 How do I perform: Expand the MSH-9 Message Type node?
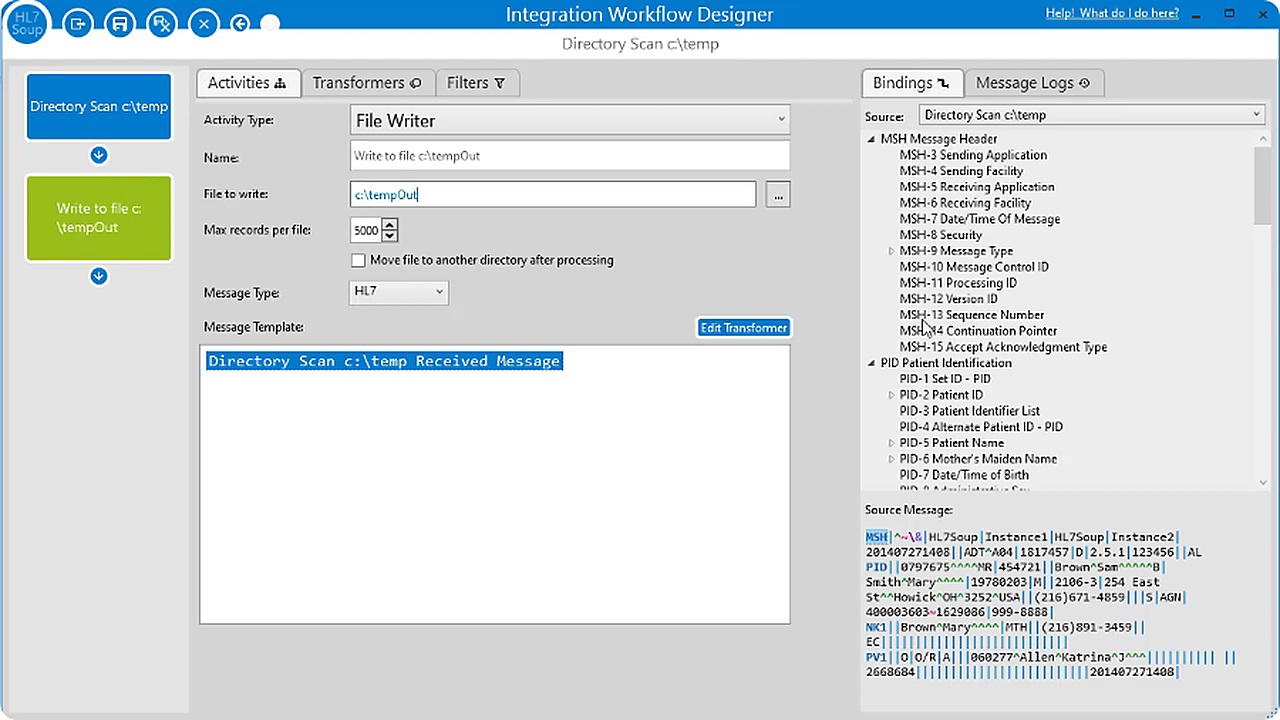891,251
